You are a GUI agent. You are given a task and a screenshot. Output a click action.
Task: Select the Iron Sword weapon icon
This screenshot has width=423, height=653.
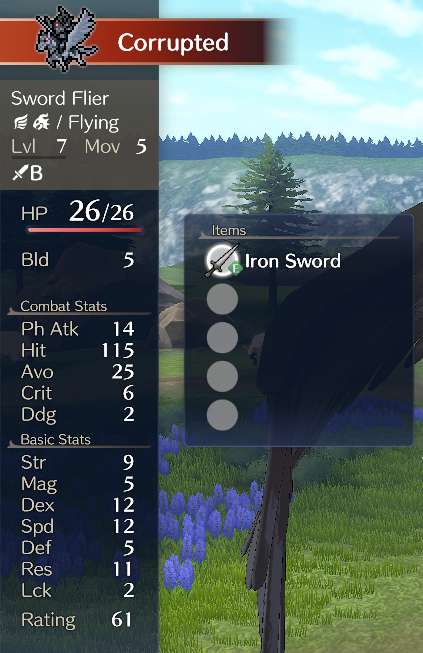pos(223,261)
